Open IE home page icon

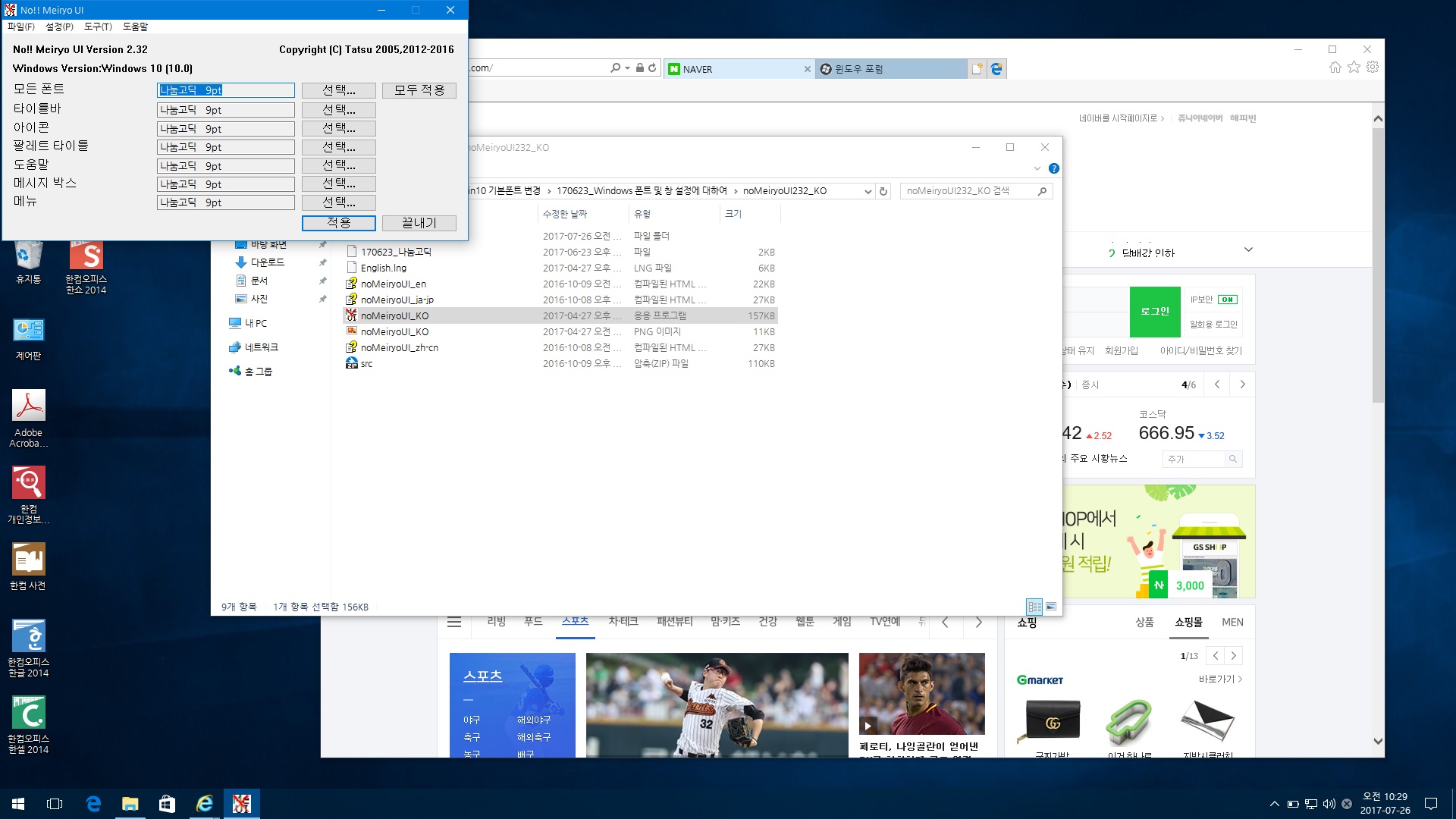pyautogui.click(x=1335, y=67)
